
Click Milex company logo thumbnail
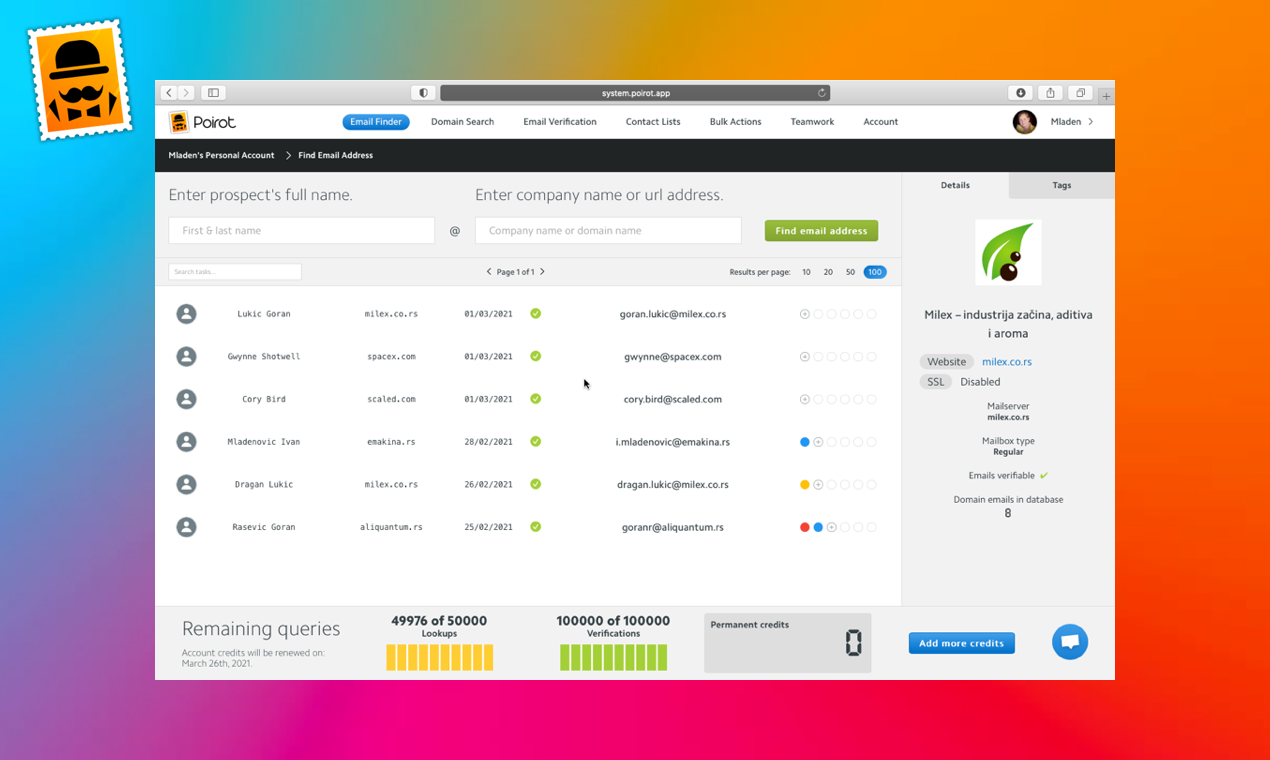click(1008, 253)
